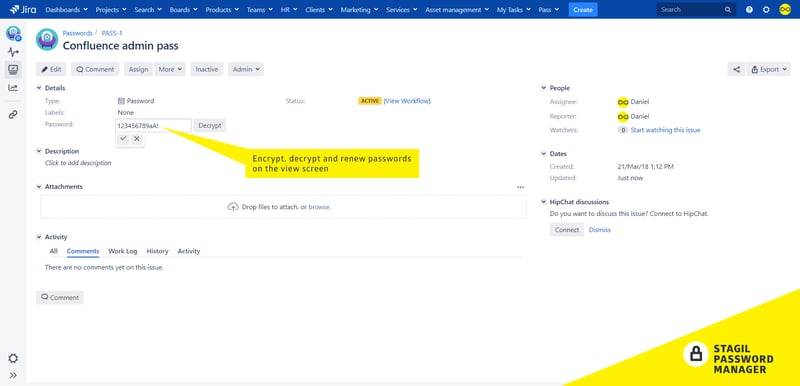
Task: Cancel password edit with the X icon
Action: pyautogui.click(x=137, y=139)
